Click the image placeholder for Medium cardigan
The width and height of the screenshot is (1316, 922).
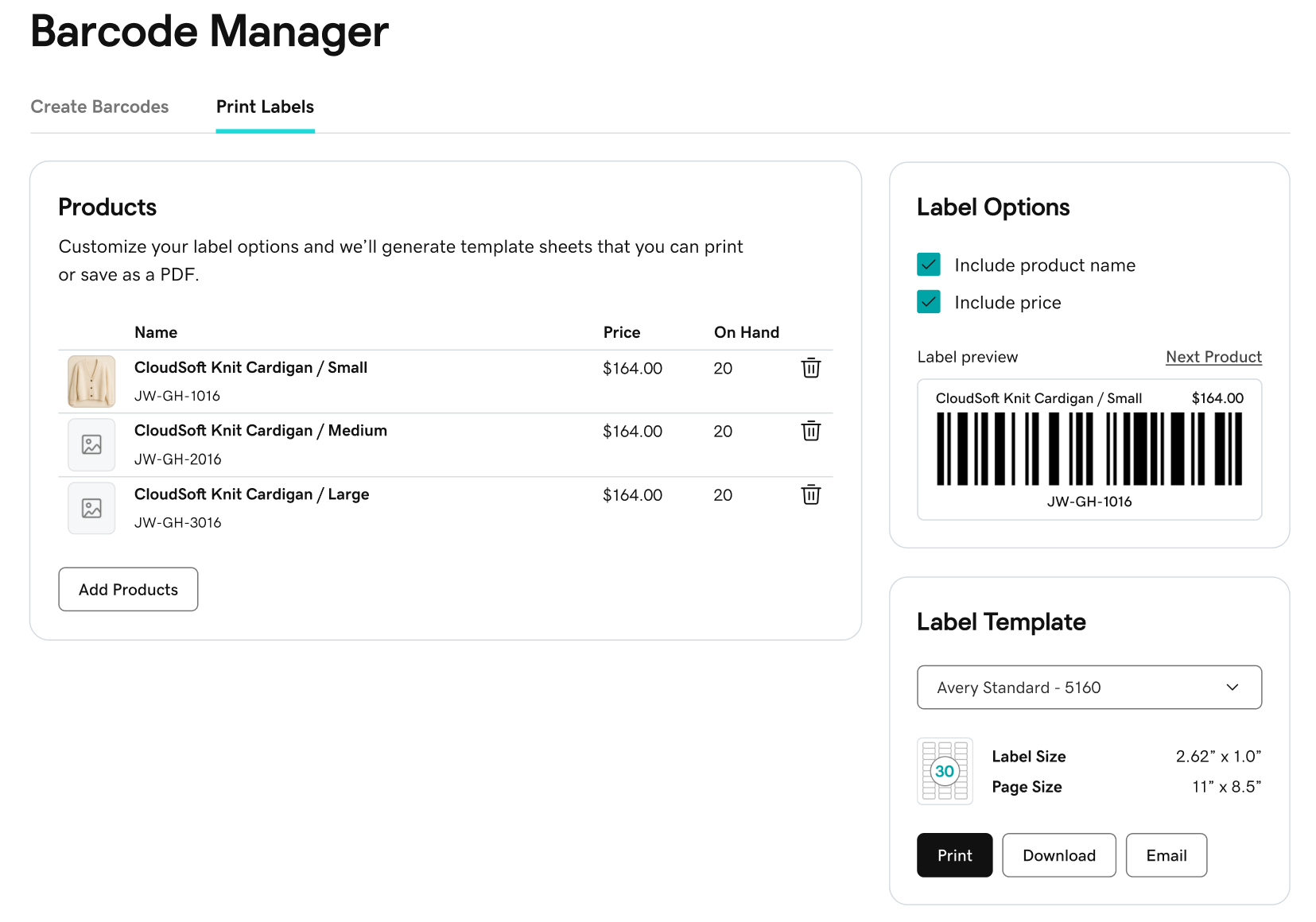click(x=91, y=445)
